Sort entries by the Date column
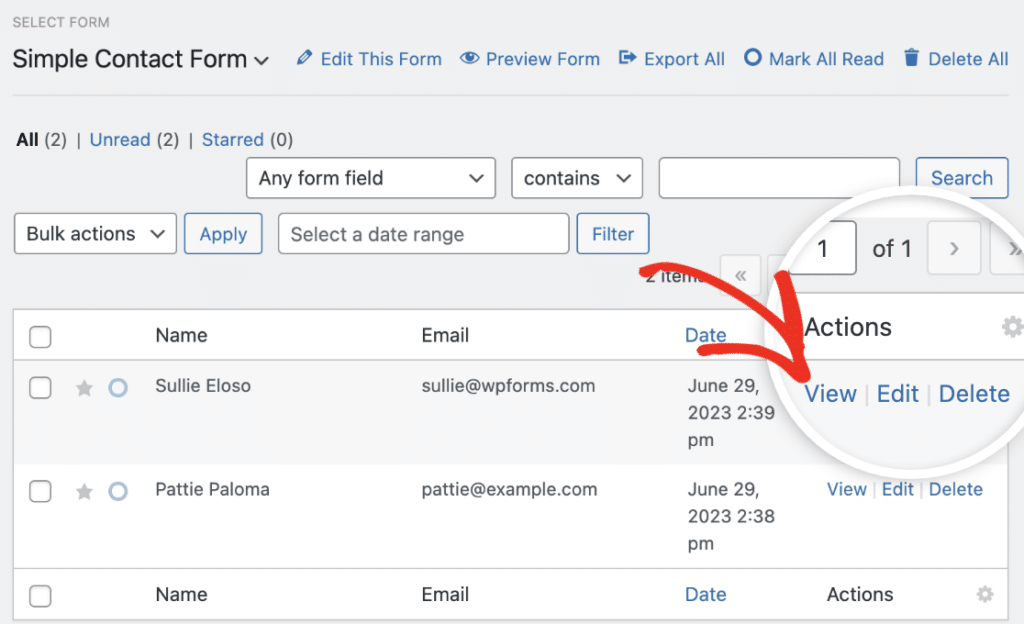This screenshot has height=624, width=1024. tap(706, 335)
